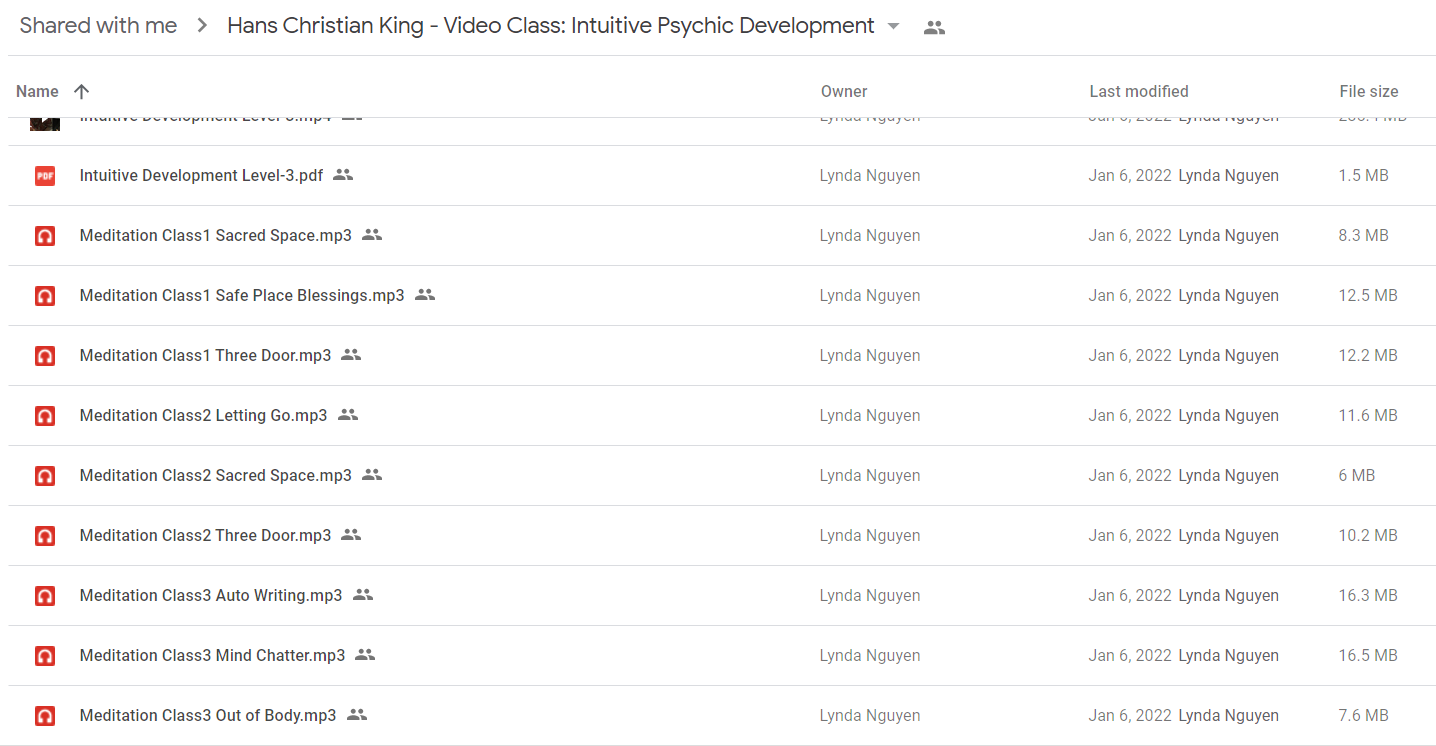Click shared icon beside Class2 Letting Go.mp3
This screenshot has width=1436, height=746.
[x=348, y=415]
